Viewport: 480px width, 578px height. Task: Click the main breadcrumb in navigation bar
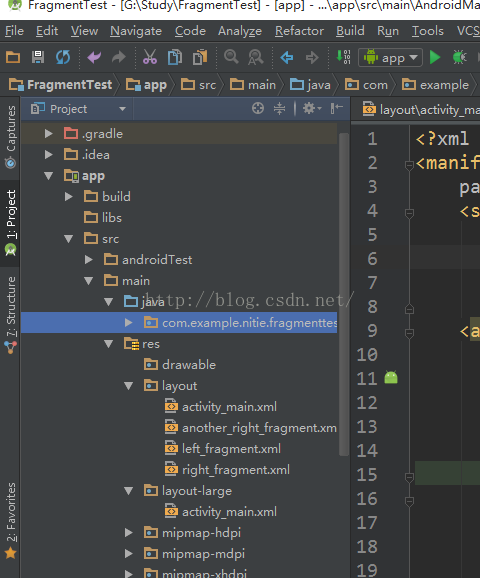pos(253,85)
